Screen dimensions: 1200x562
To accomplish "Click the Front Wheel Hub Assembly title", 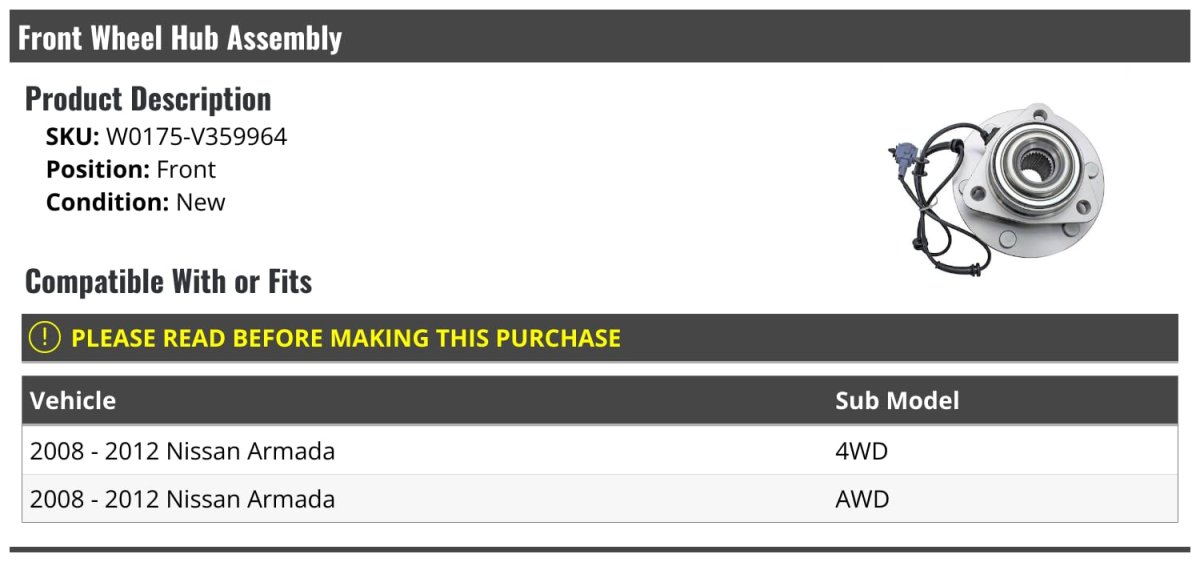I will coord(180,38).
